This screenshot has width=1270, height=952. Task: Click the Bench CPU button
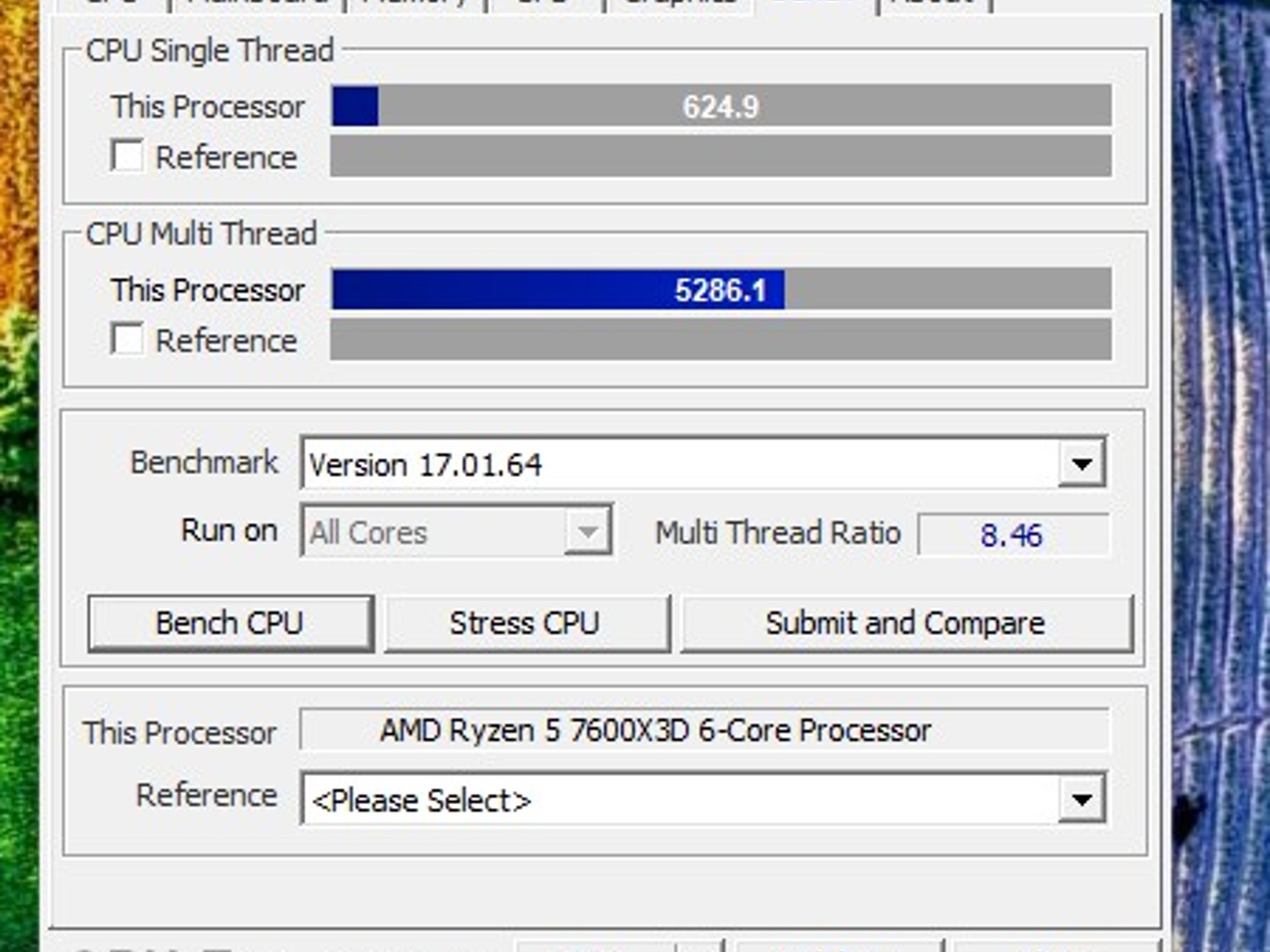231,624
